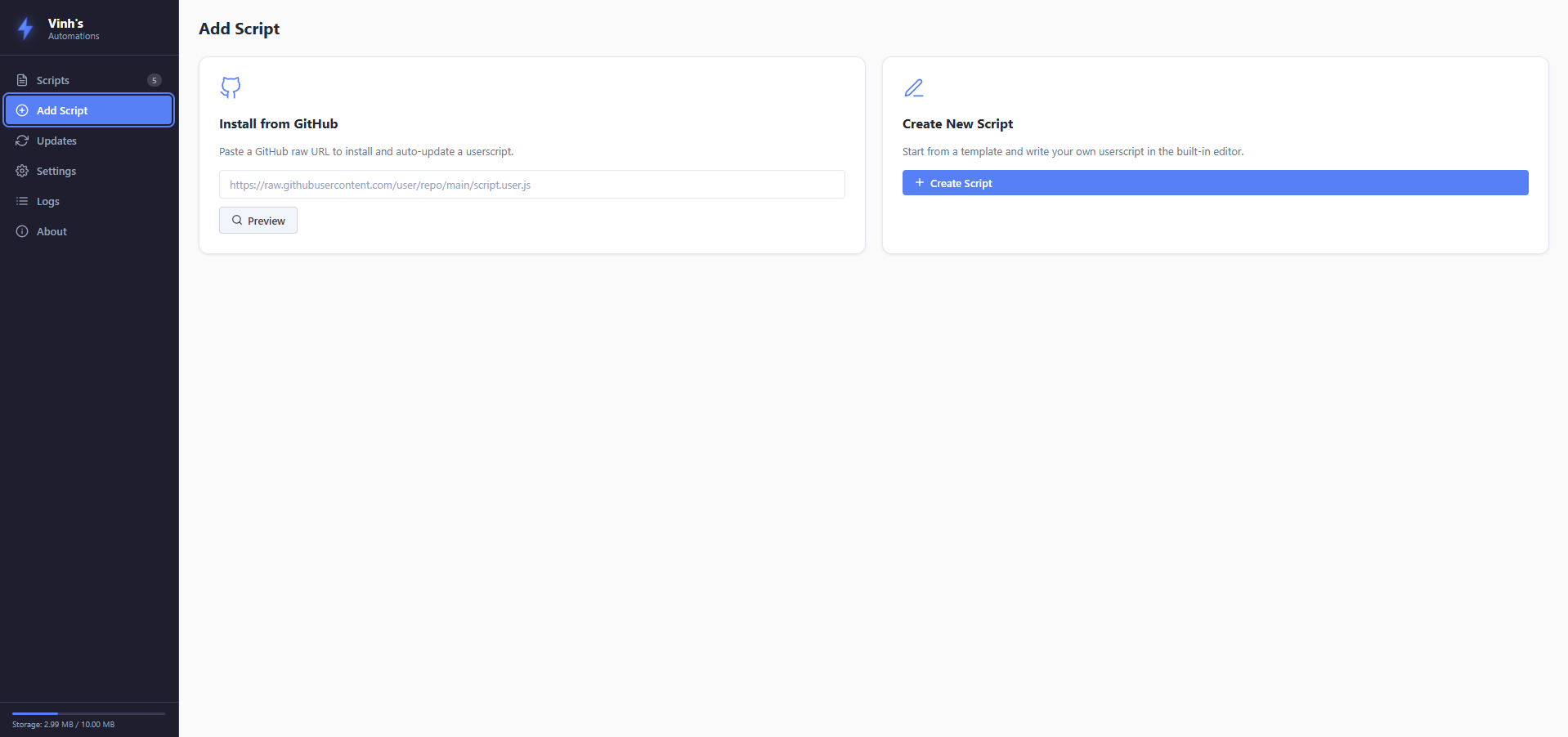This screenshot has width=1568, height=737.
Task: Click the Preview button
Action: (258, 221)
